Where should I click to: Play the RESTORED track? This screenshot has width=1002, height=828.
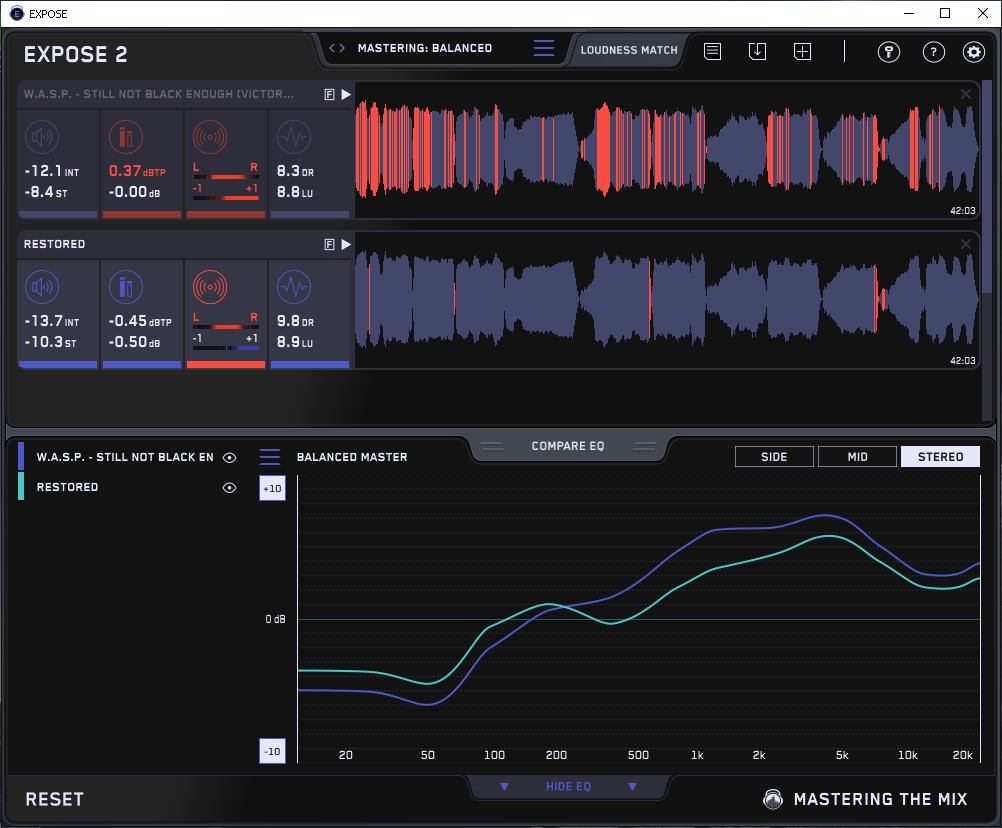(x=346, y=244)
